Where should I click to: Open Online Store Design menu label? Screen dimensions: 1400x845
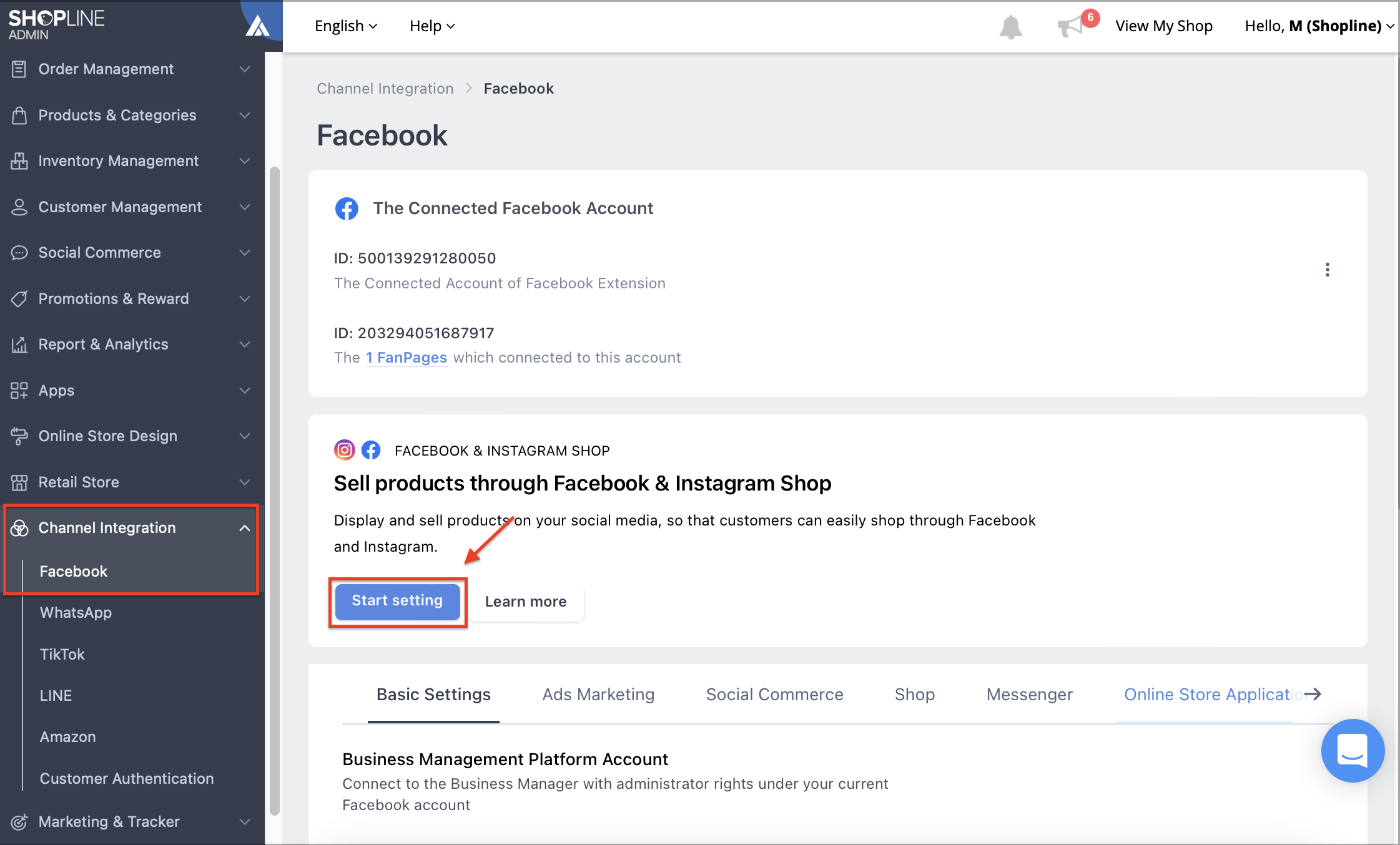pyautogui.click(x=107, y=436)
